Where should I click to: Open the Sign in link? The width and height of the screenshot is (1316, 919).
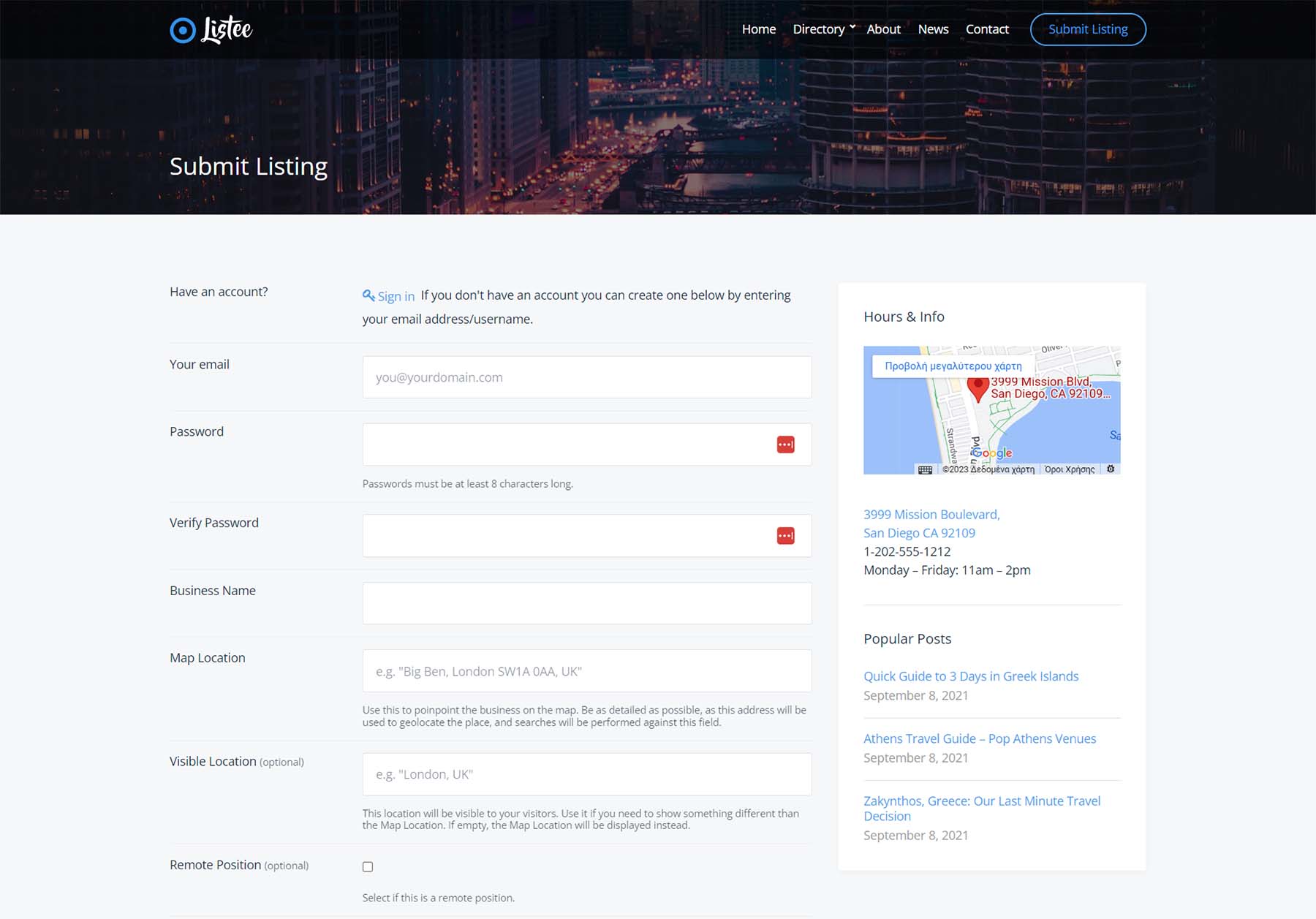(396, 296)
